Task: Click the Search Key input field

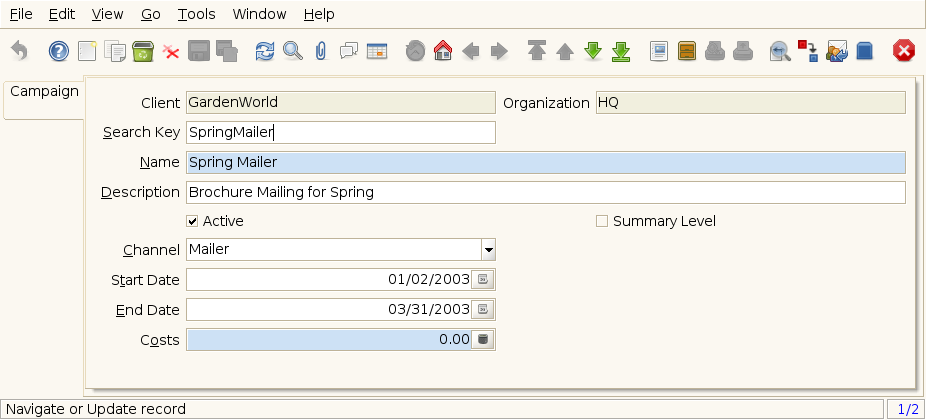Action: 340,132
